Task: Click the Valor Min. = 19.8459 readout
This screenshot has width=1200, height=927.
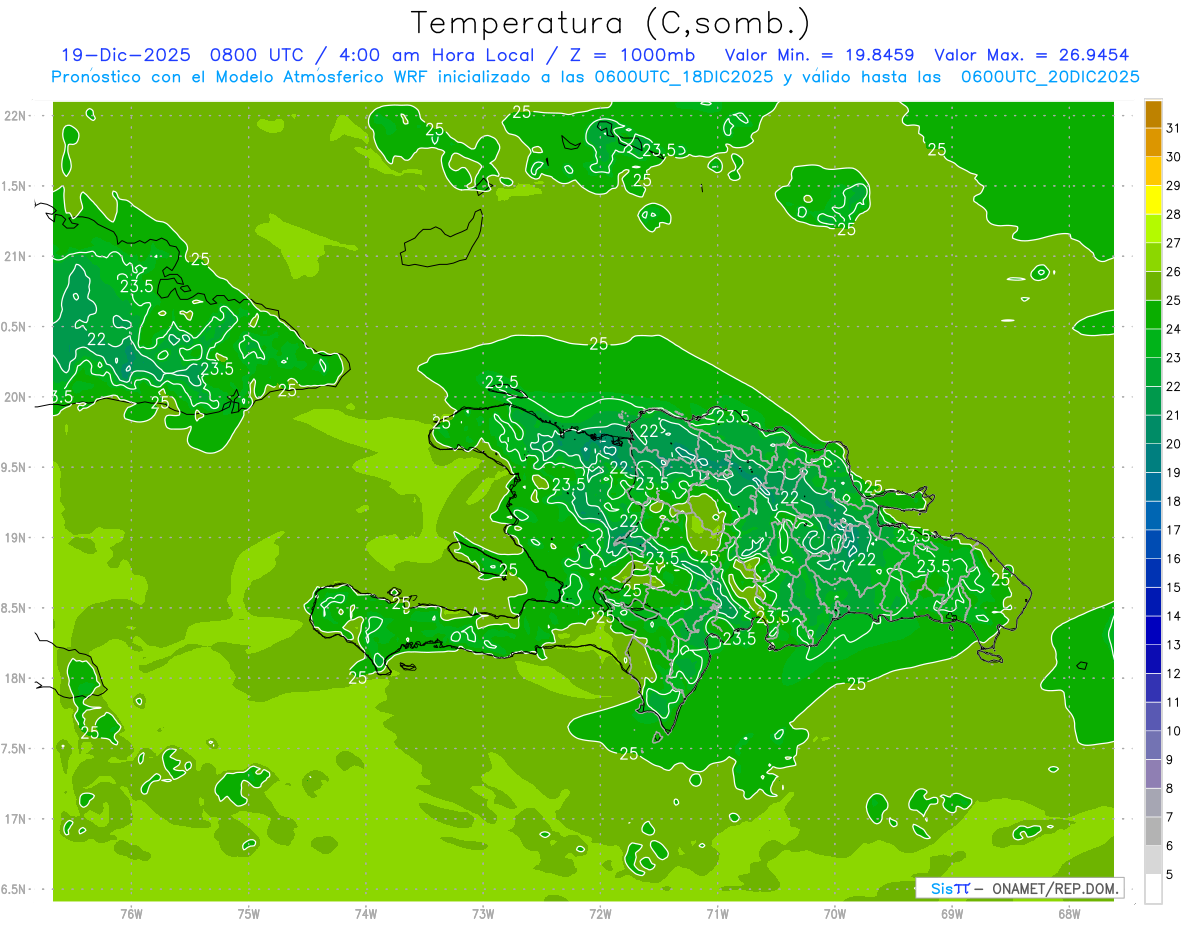Action: (x=819, y=55)
